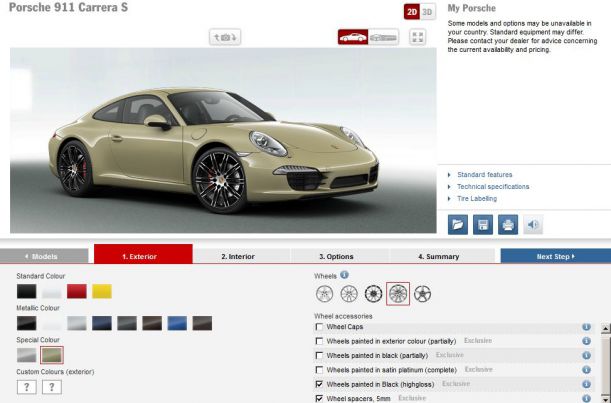Enable Wheels painted in satin platinum (complete)
611x403 pixels.
click(x=319, y=369)
